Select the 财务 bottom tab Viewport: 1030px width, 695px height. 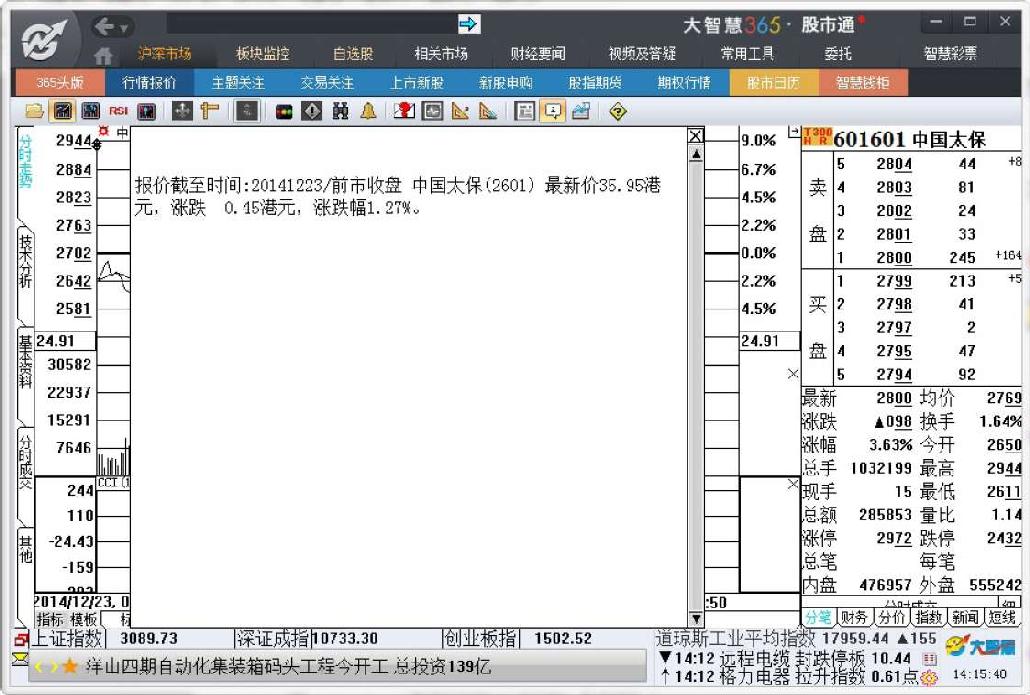pos(854,617)
